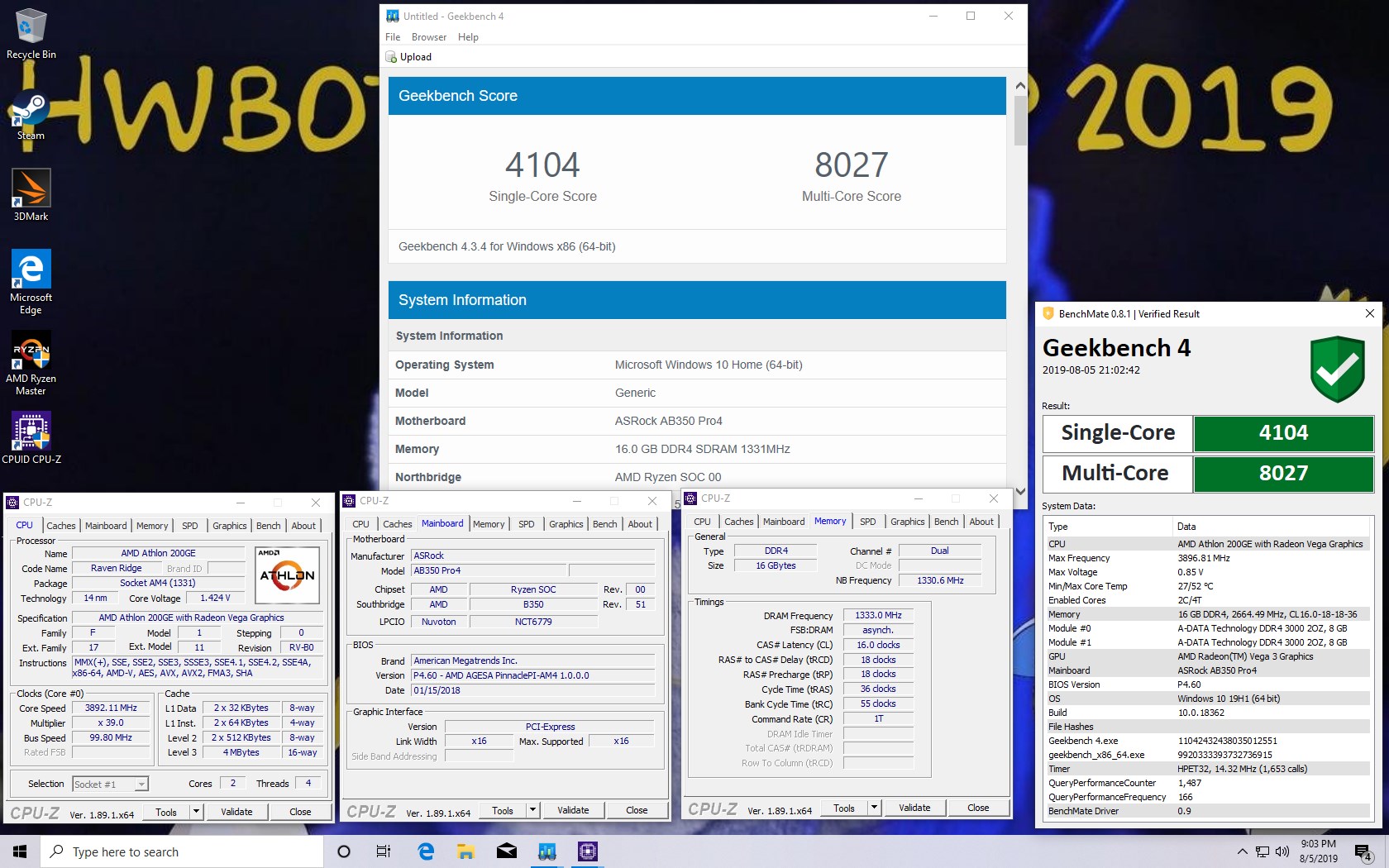This screenshot has height=868, width=1389.
Task: Click the Motherboard row ASRock AB350 Pro4
Action: pyautogui.click(x=697, y=421)
